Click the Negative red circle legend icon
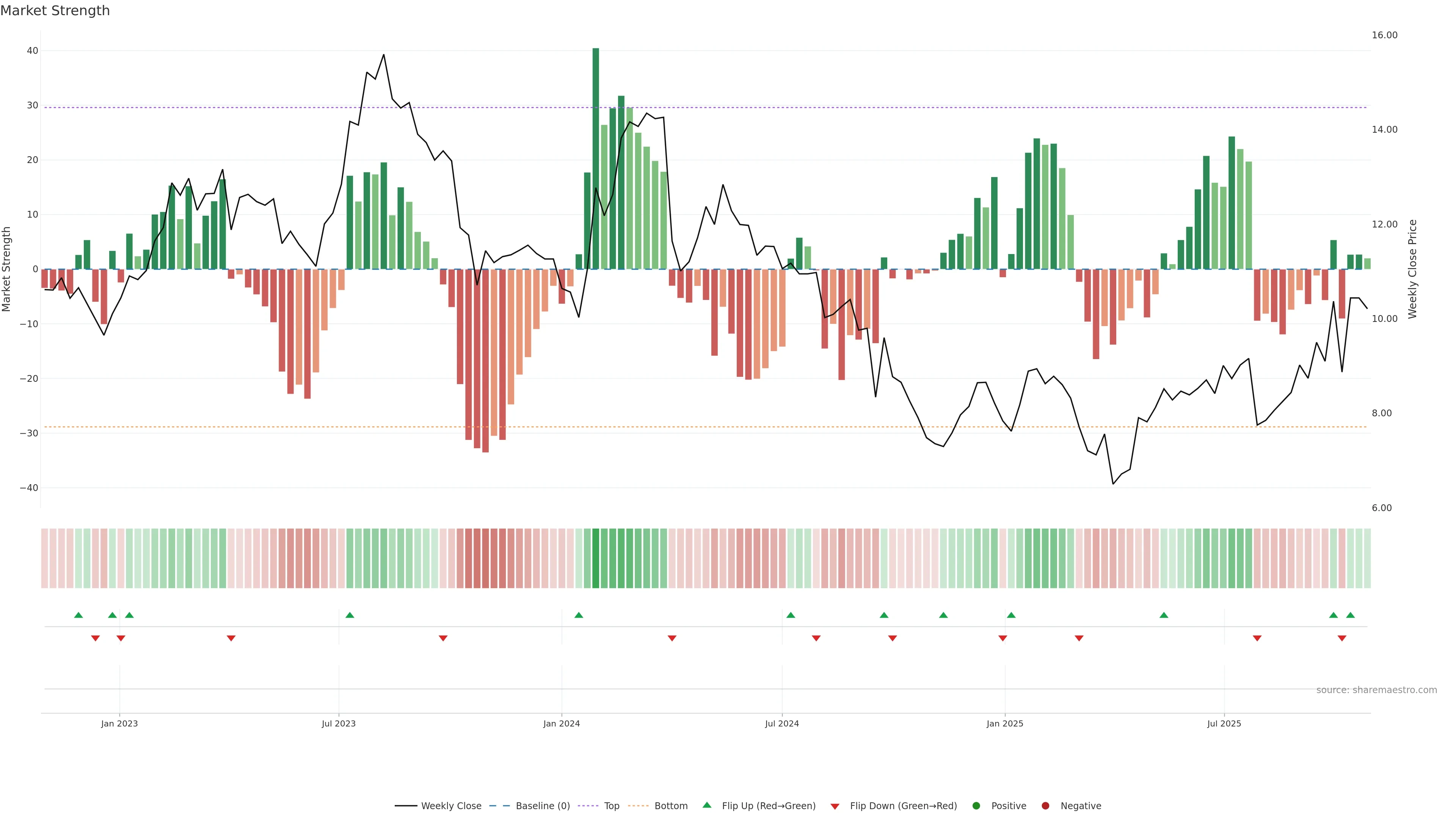1456x819 pixels. coord(1045,806)
